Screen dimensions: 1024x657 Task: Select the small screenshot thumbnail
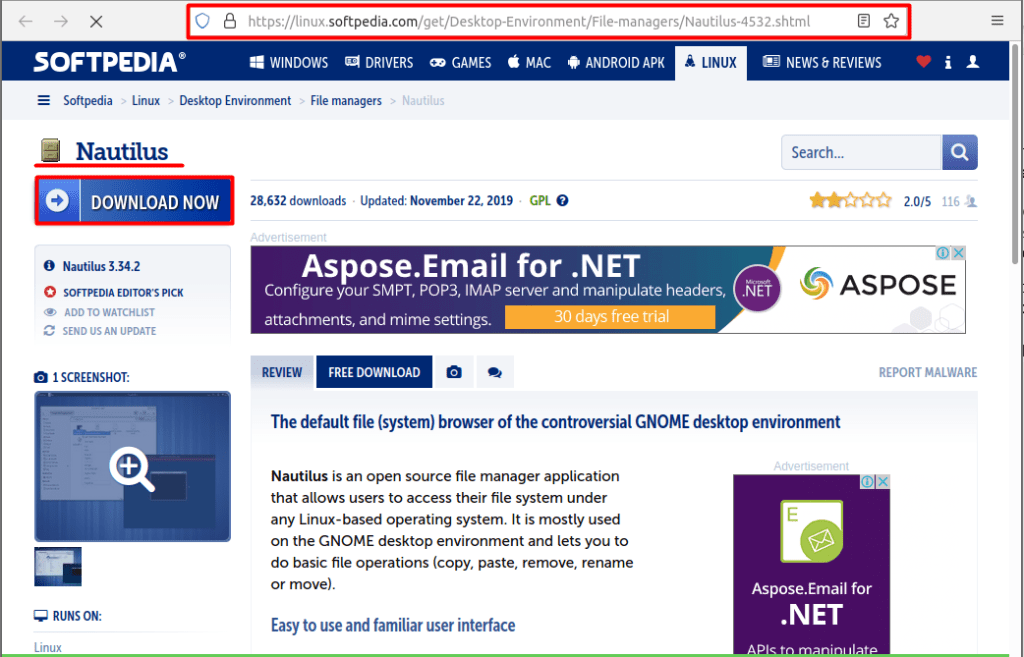coord(58,566)
